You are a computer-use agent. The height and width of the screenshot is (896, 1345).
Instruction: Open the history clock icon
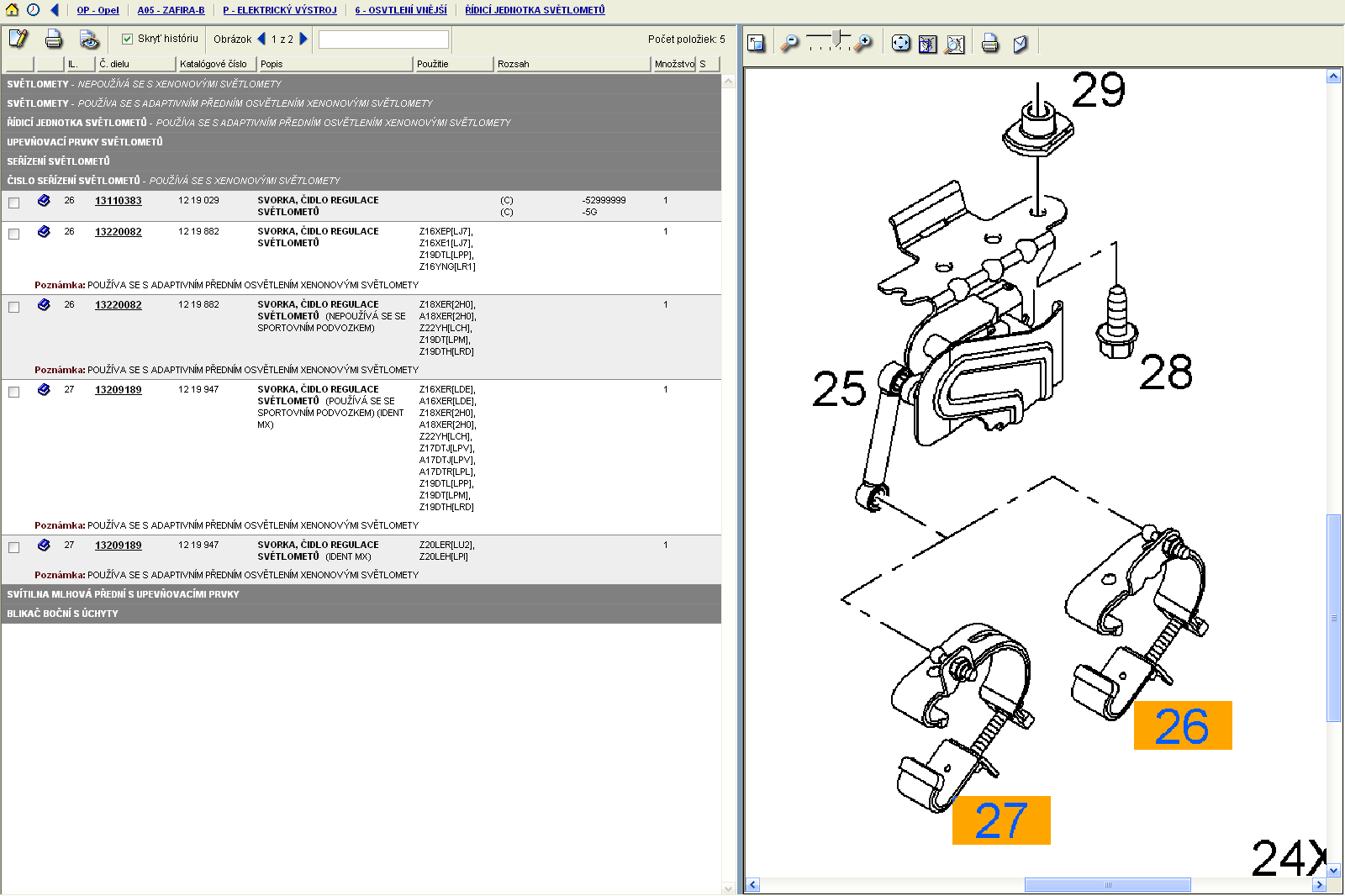[x=33, y=10]
